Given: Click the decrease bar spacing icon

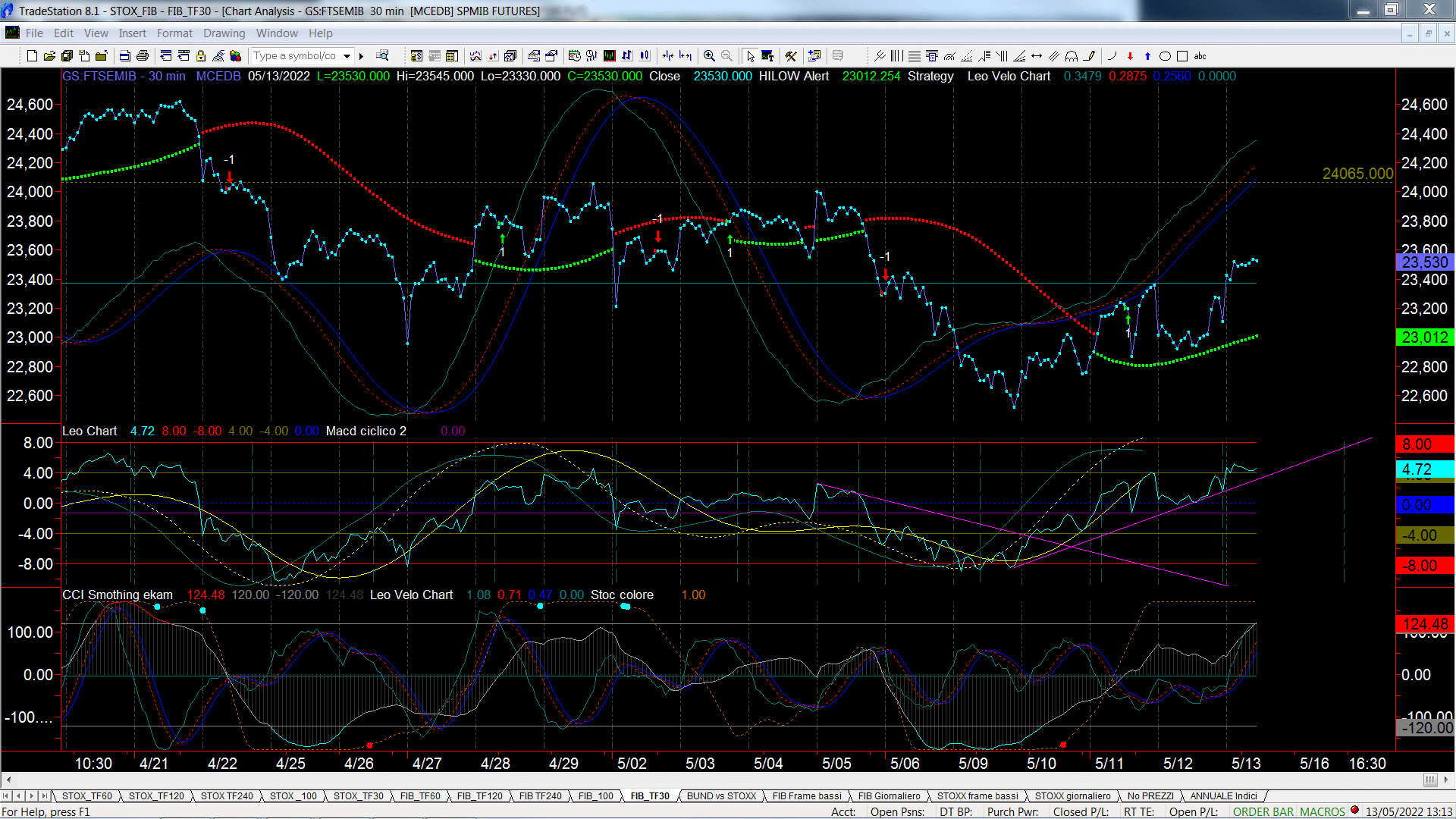Looking at the screenshot, I should click(x=667, y=56).
